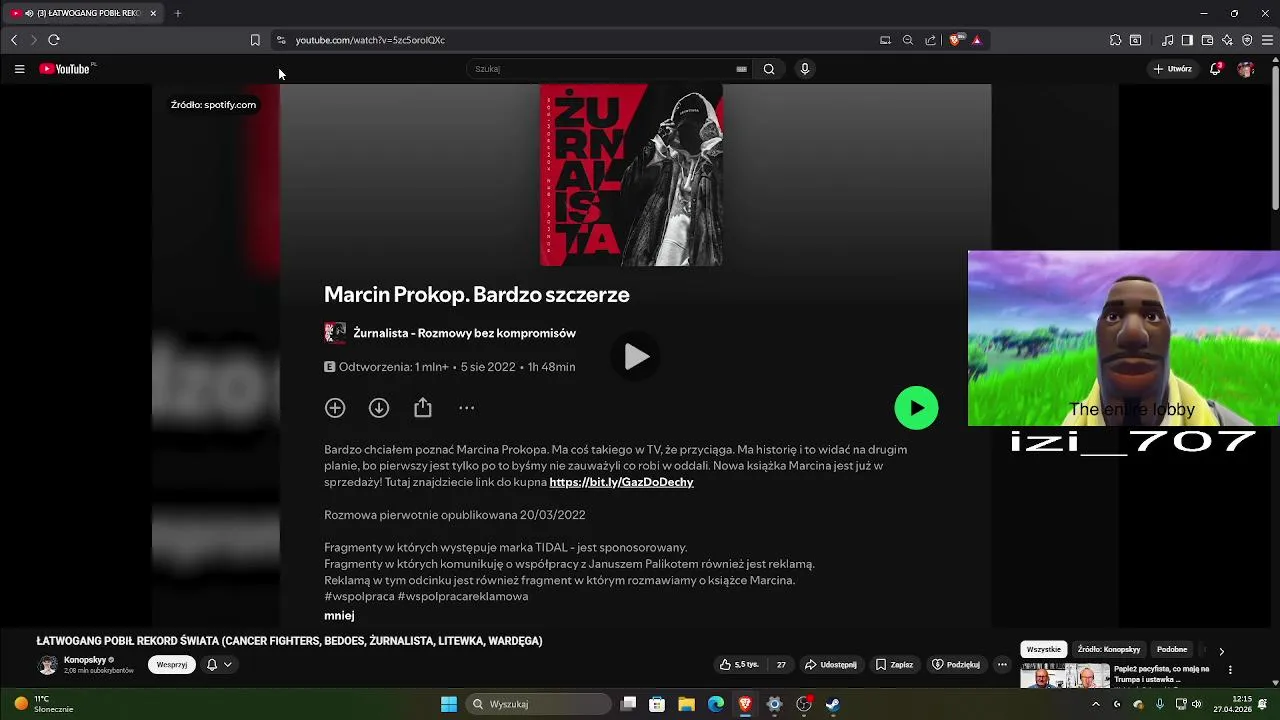Bookmark this page using the bookmark icon
Viewport: 1280px width, 720px height.
[x=255, y=40]
